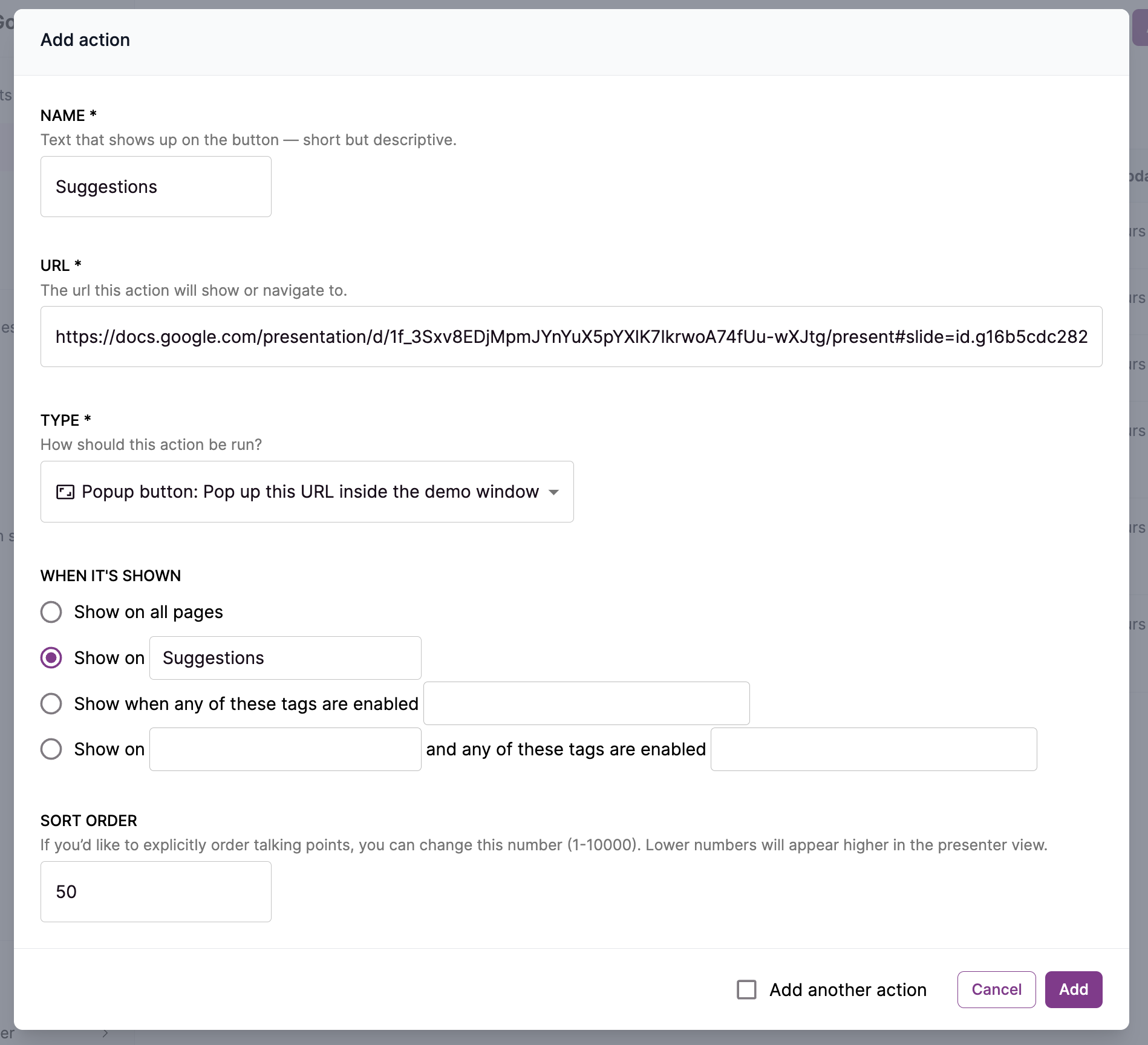Click tags field after 'and any of these tags are enabled'

(873, 749)
